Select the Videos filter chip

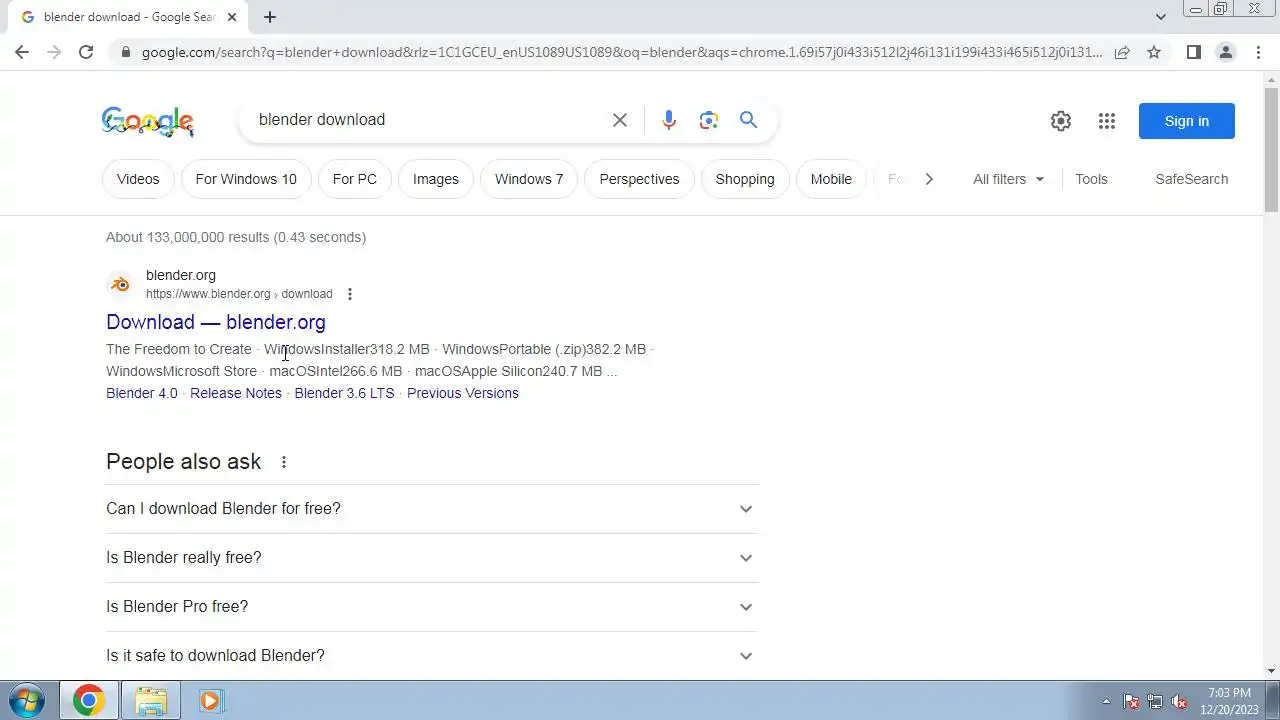pyautogui.click(x=138, y=179)
